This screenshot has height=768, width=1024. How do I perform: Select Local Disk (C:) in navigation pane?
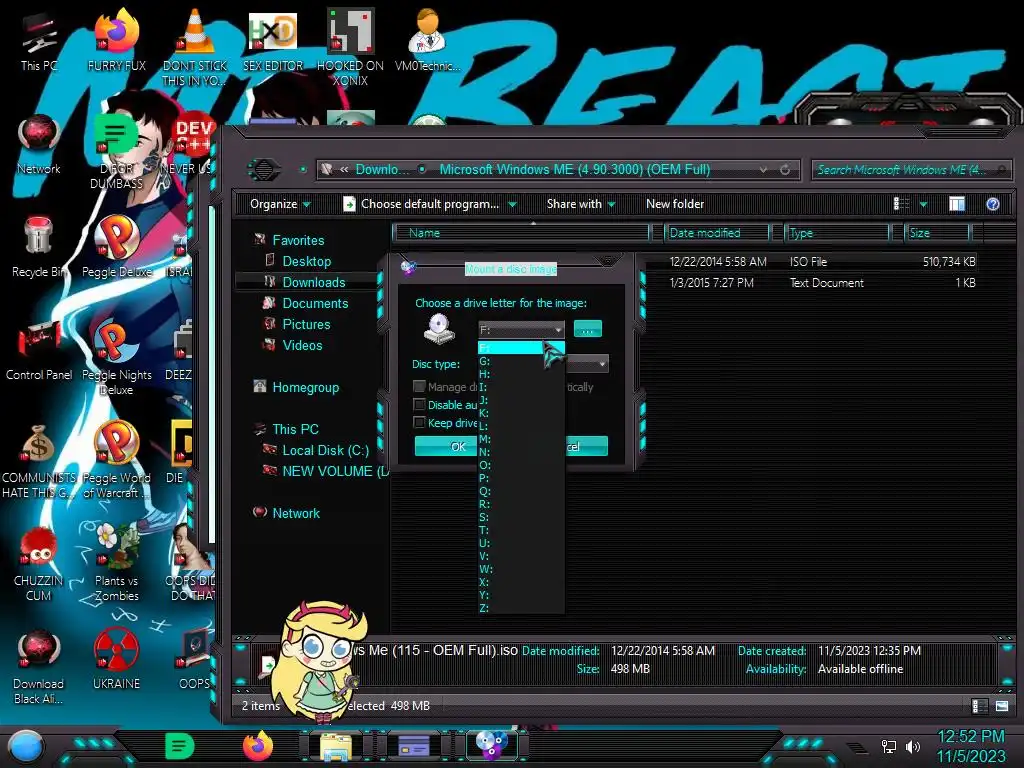pos(325,450)
